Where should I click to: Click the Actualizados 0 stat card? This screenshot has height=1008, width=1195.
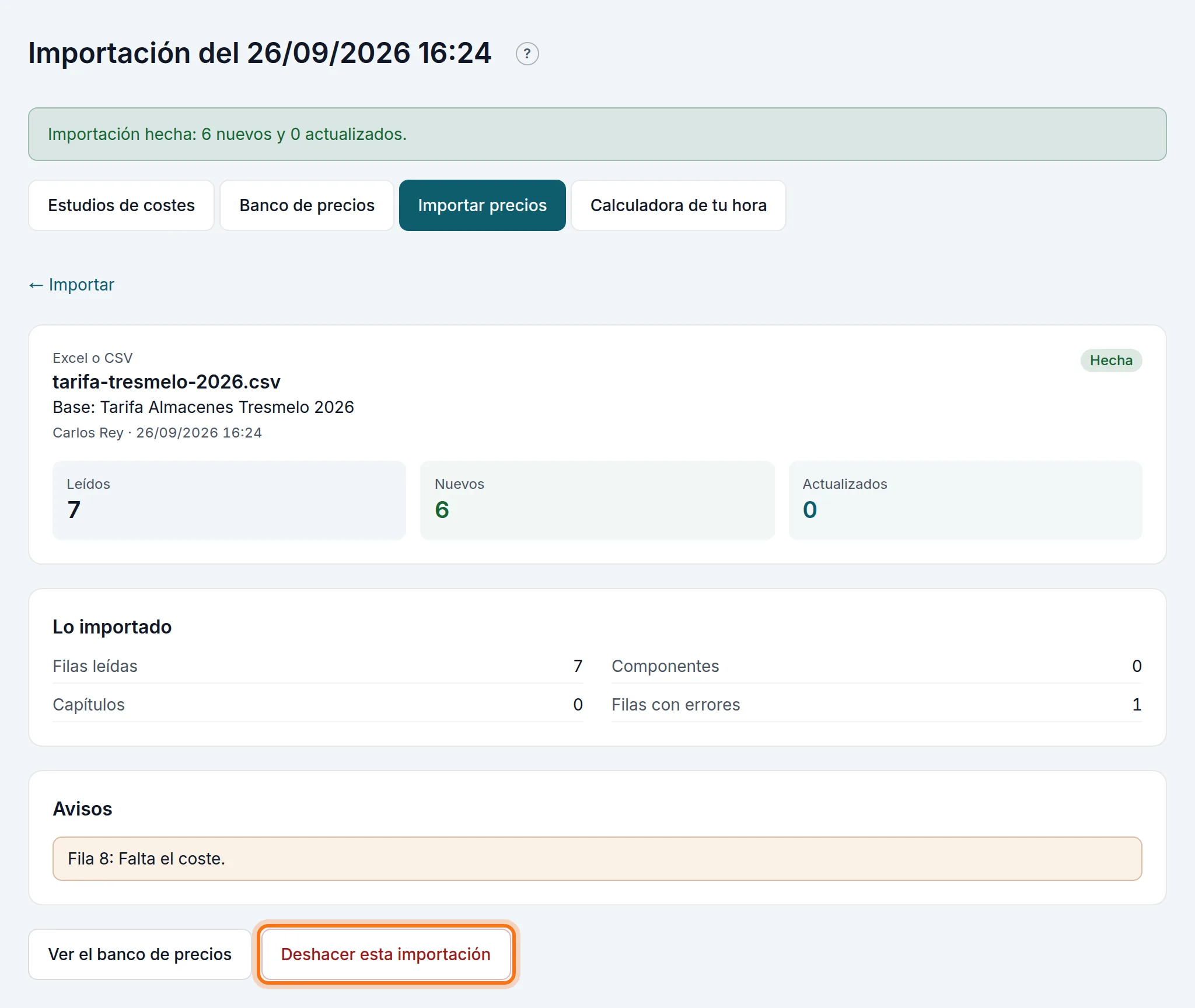pos(965,501)
